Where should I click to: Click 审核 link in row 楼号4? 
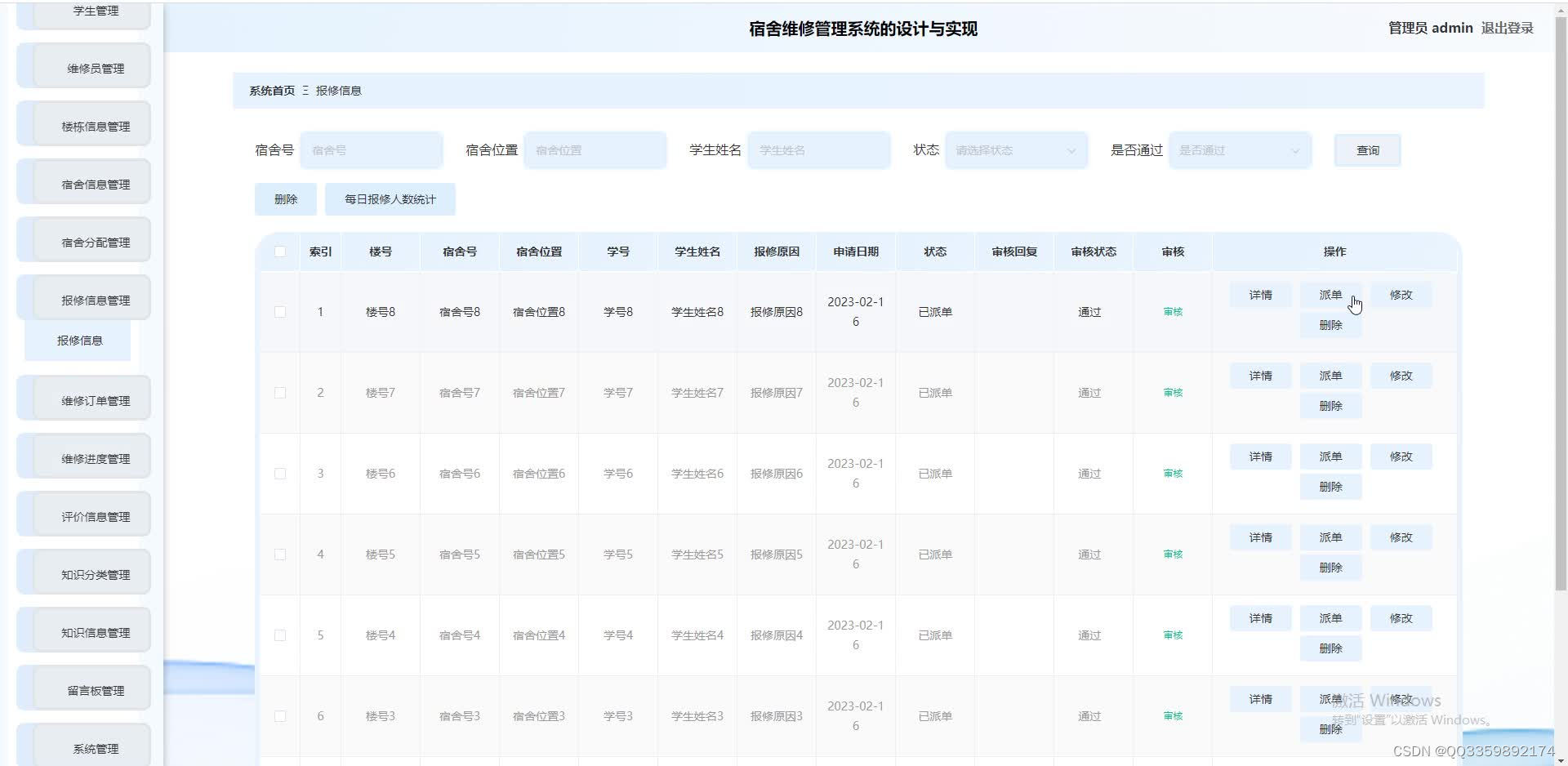[x=1173, y=635]
